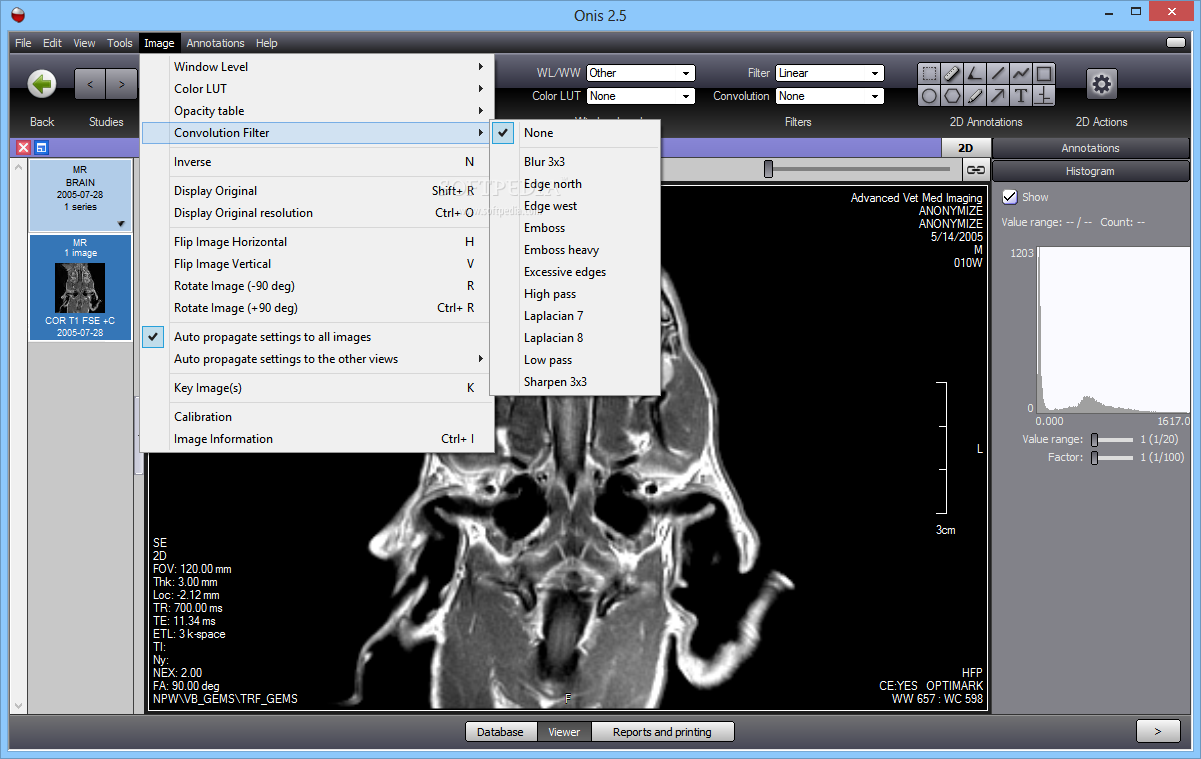This screenshot has height=759, width=1201.
Task: Open the Color LUT None dropdown
Action: 640,96
